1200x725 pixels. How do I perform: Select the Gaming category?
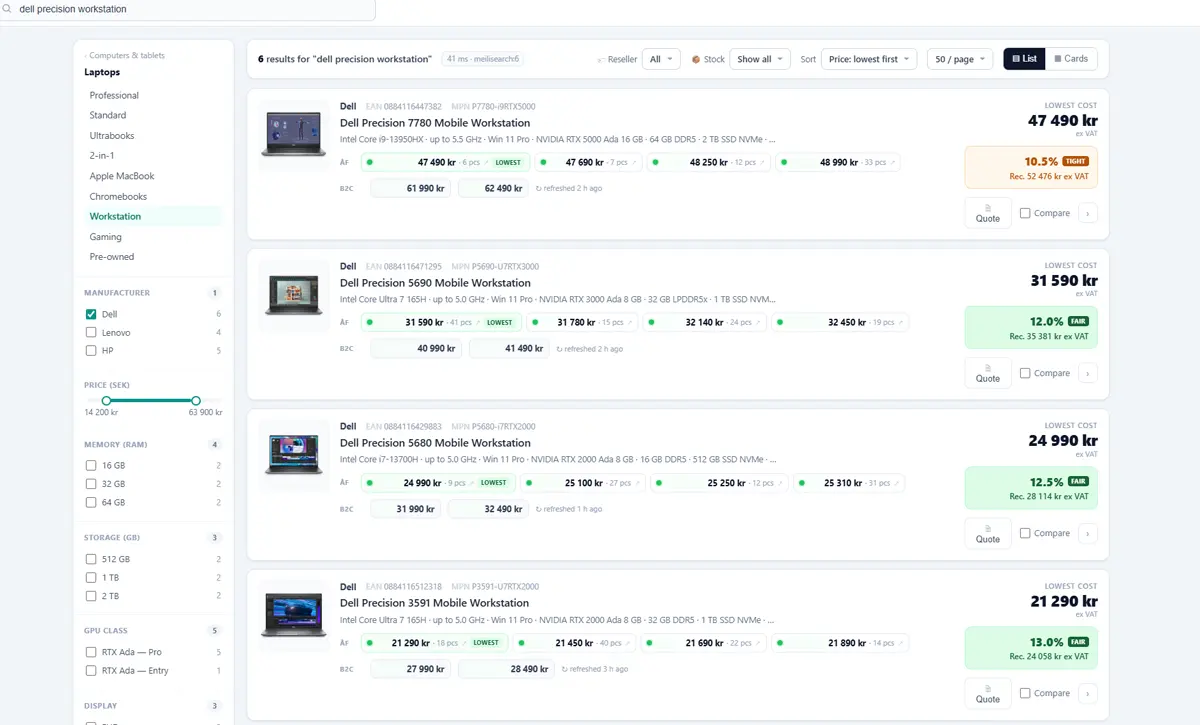point(106,237)
